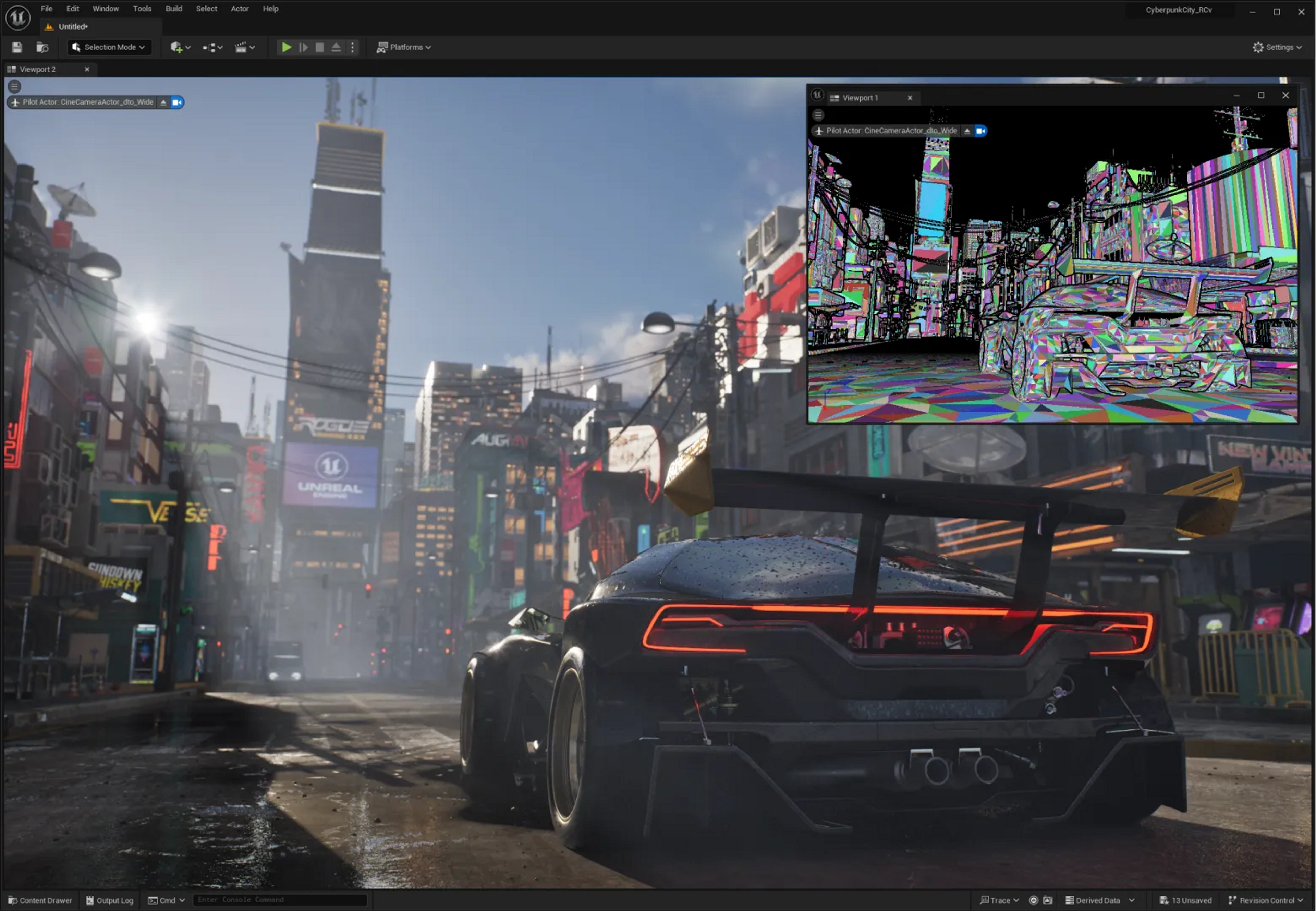Click the Skip frame icon beside Play
Image resolution: width=1316 pixels, height=911 pixels.
(x=304, y=47)
